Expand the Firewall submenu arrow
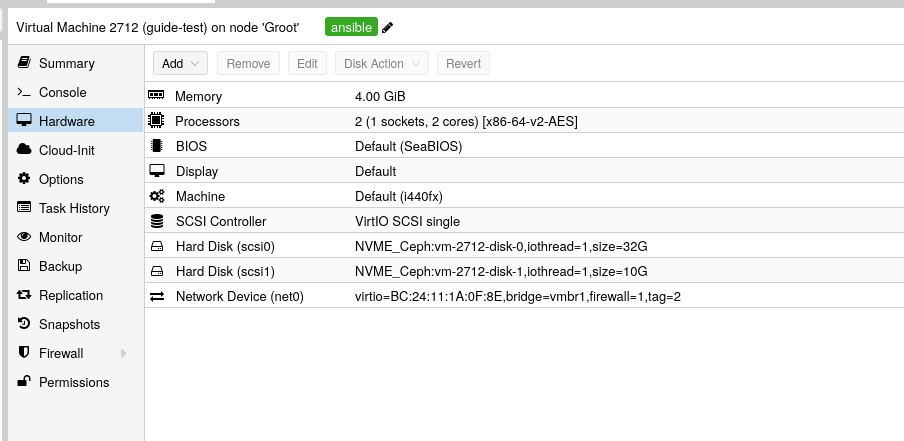This screenshot has width=904, height=441. (x=124, y=353)
